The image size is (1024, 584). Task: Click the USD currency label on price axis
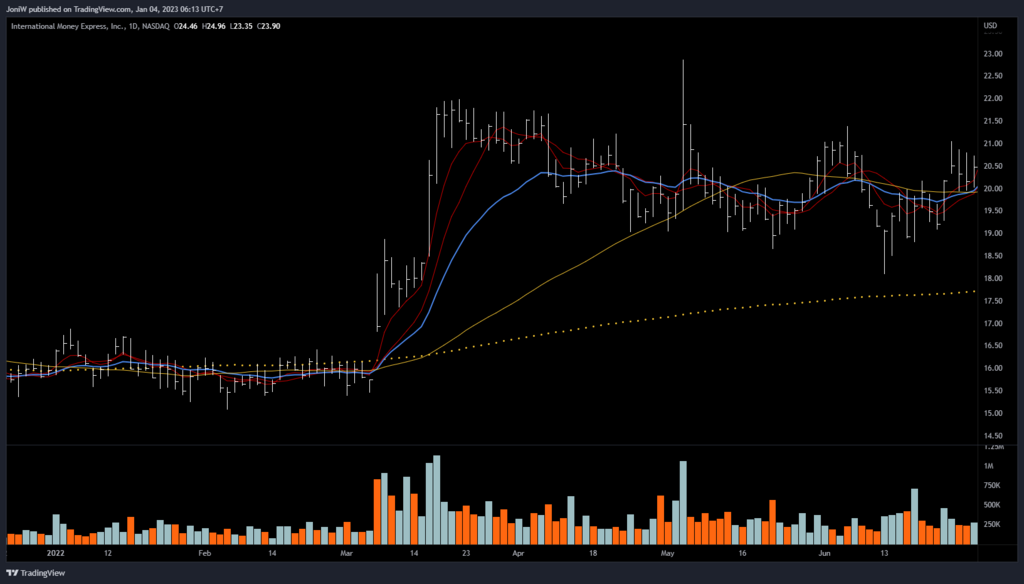(991, 26)
